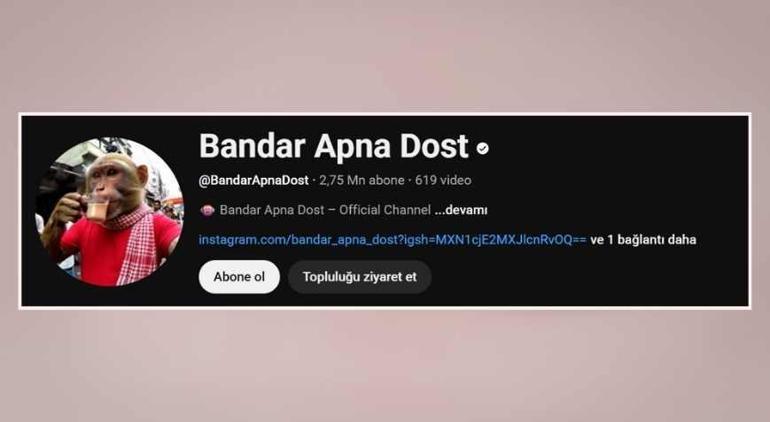
Task: Click the tea glass in the avatar photo
Action: point(94,207)
